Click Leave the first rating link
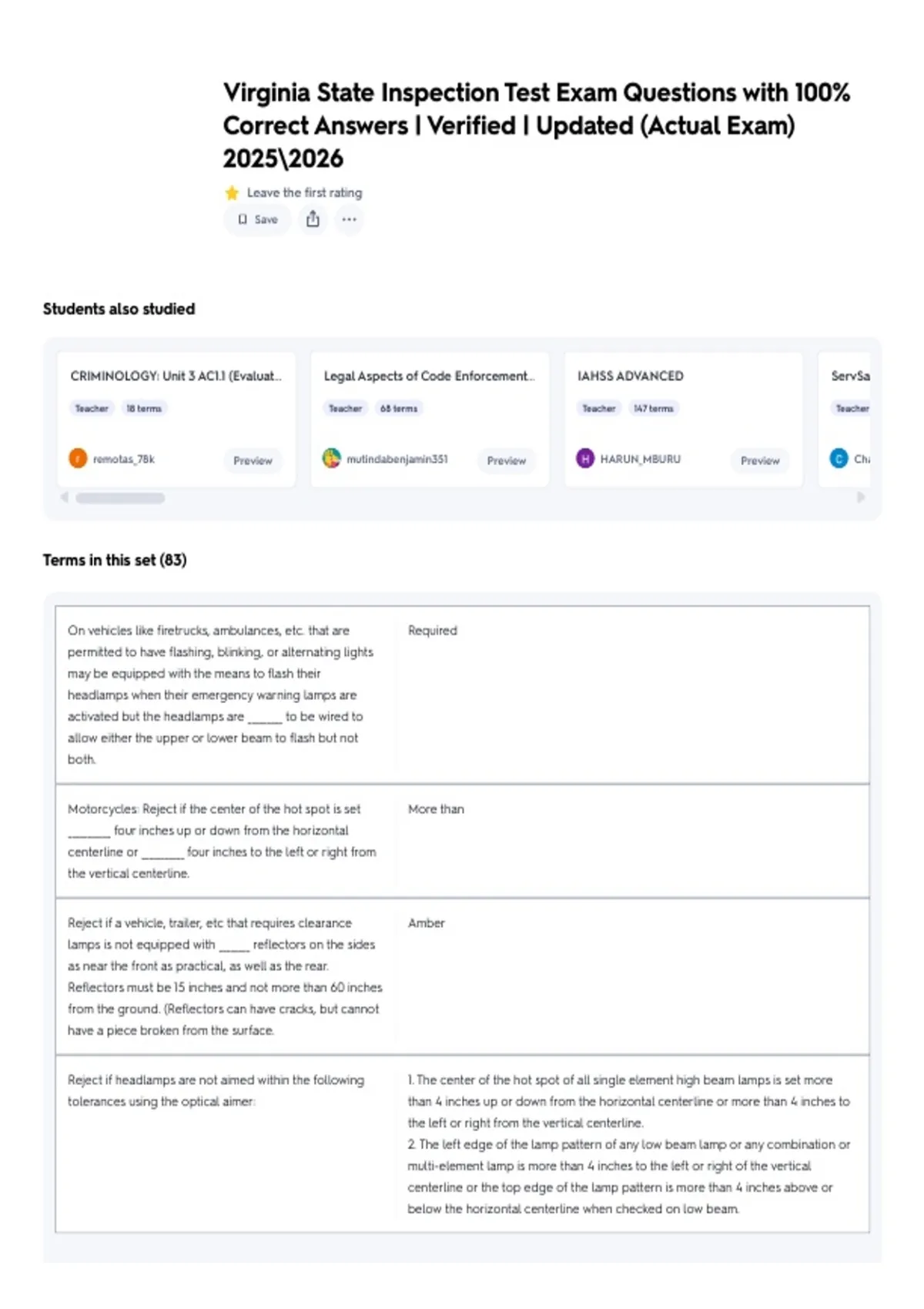This screenshot has height=1309, width=924. [304, 192]
